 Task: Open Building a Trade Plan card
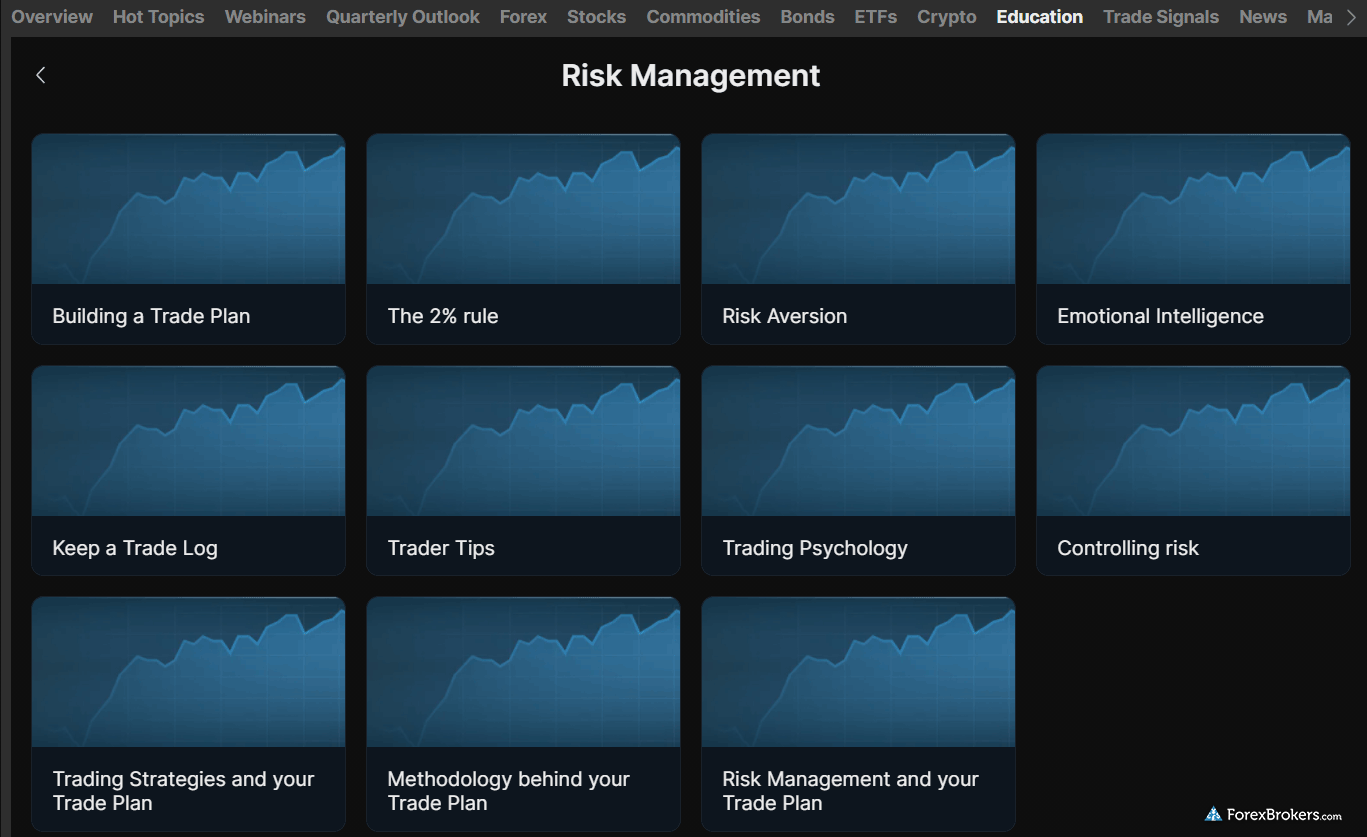click(188, 239)
